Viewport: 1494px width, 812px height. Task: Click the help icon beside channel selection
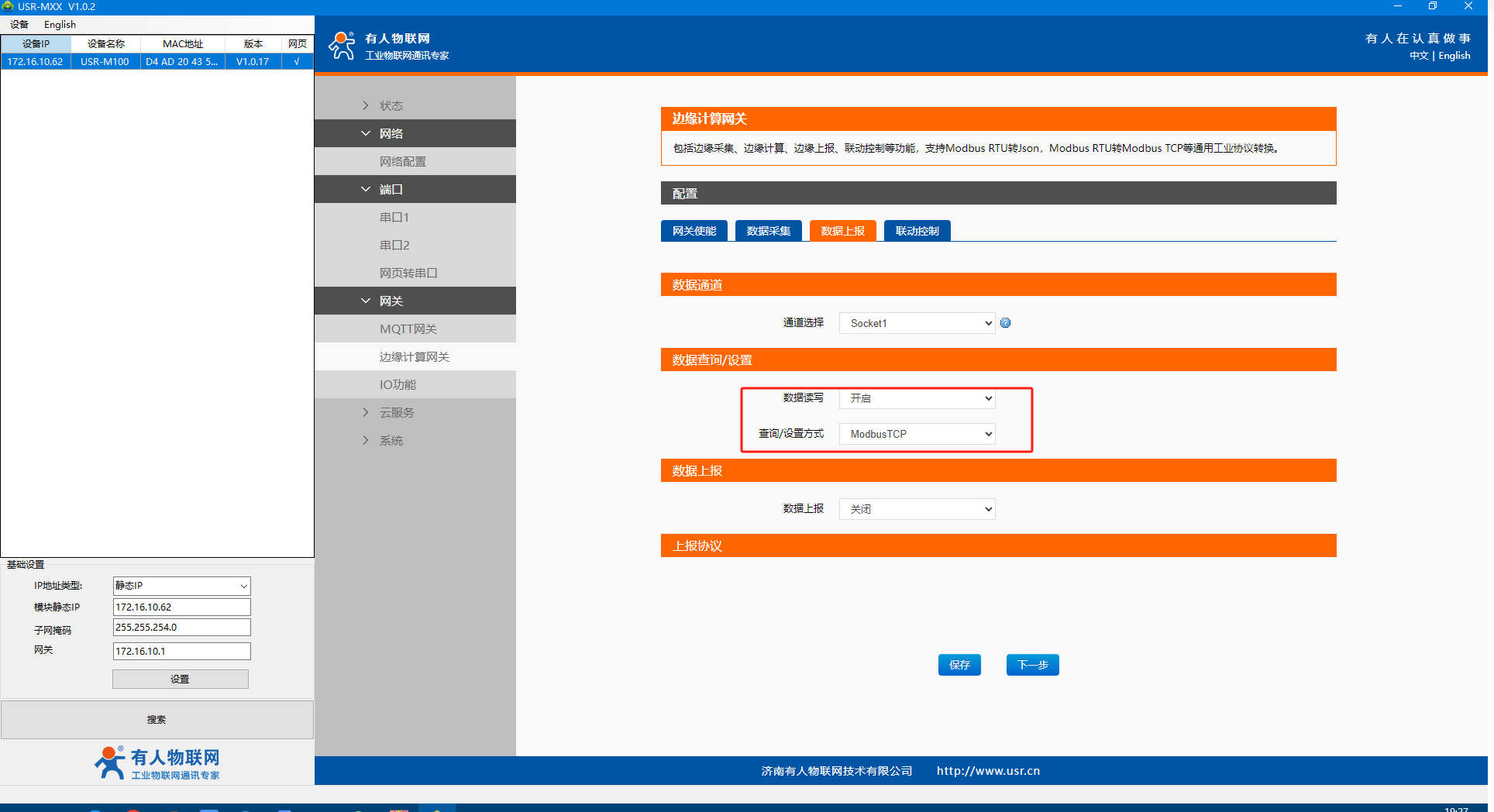pyautogui.click(x=1005, y=323)
